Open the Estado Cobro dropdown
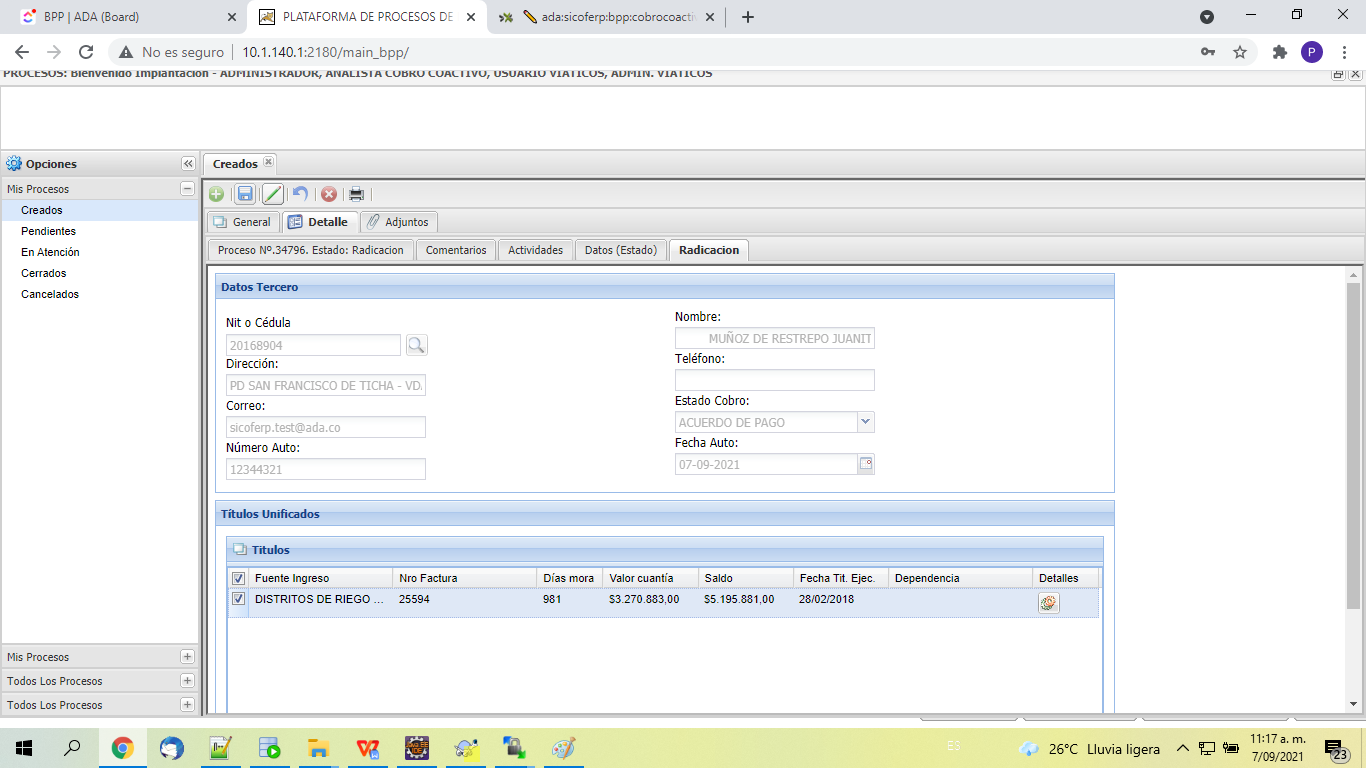This screenshot has width=1366, height=768. 866,422
